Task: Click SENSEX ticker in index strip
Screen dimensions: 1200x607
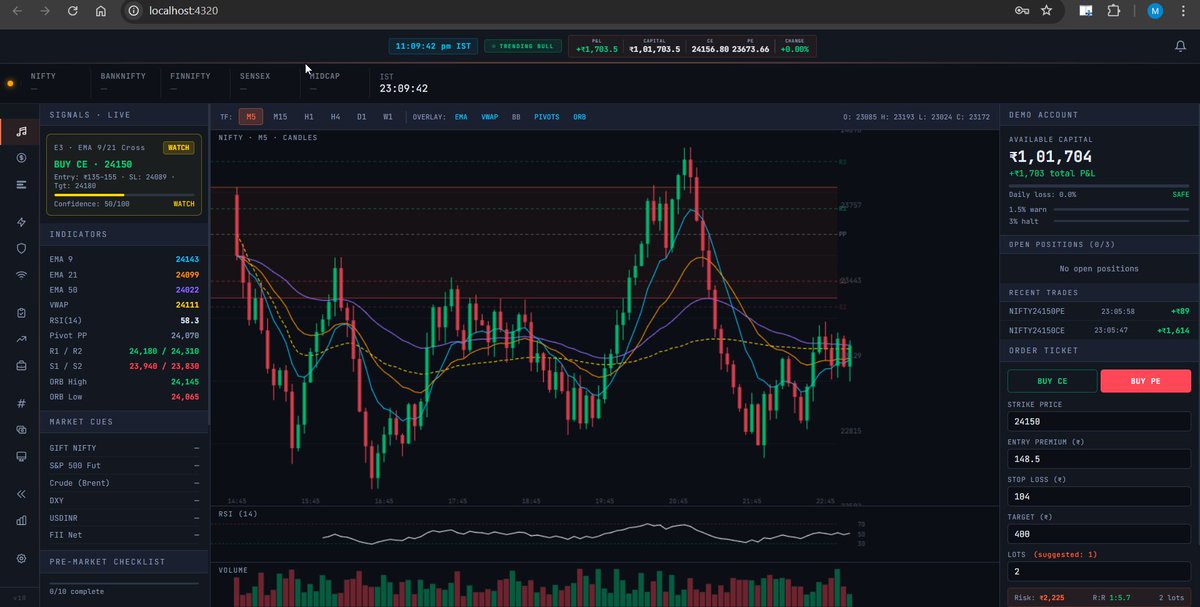Action: point(263,81)
